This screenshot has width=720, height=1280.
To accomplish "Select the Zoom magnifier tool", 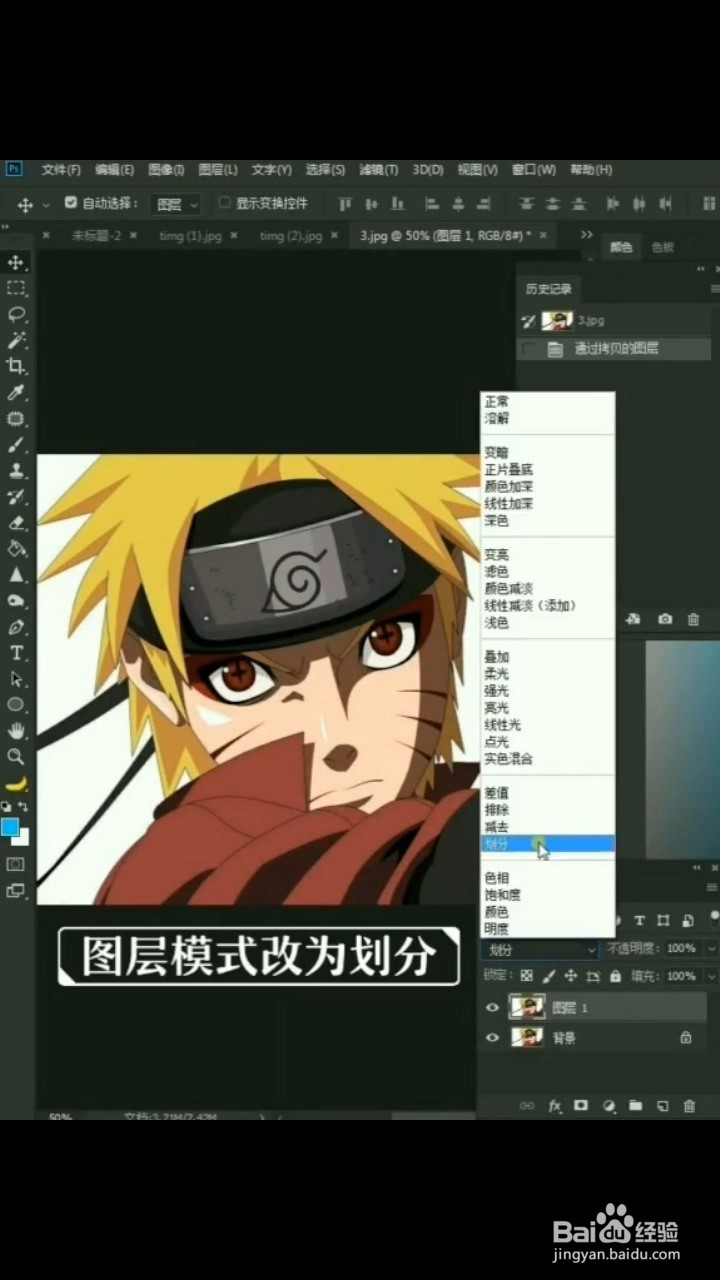I will [x=16, y=757].
